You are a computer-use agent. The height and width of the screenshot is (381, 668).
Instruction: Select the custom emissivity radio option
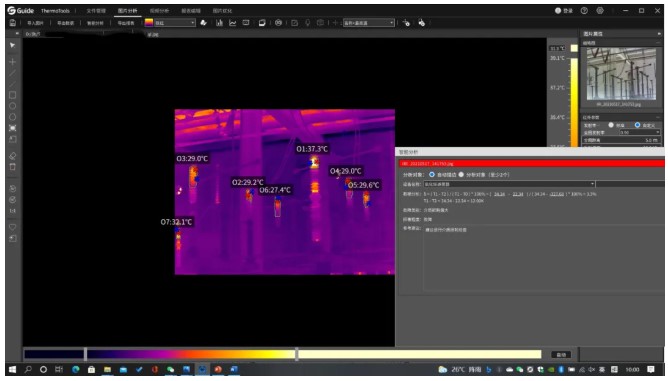[637, 125]
